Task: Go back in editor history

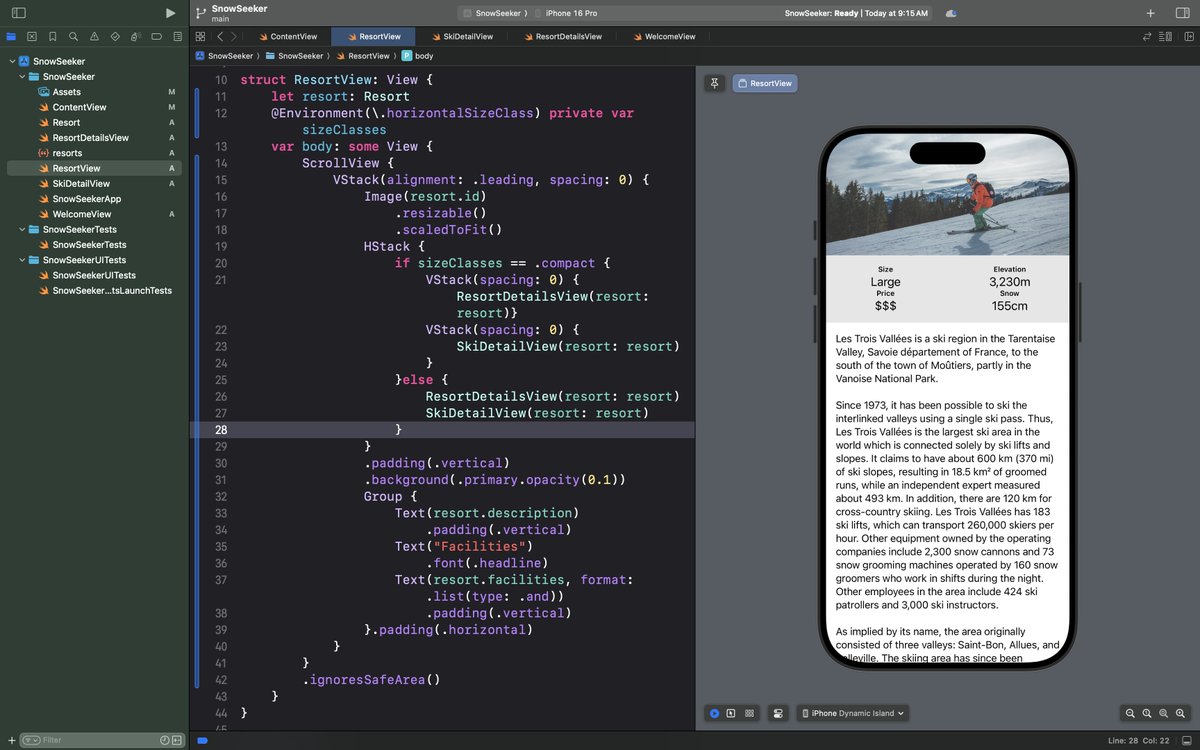Action: click(x=220, y=36)
